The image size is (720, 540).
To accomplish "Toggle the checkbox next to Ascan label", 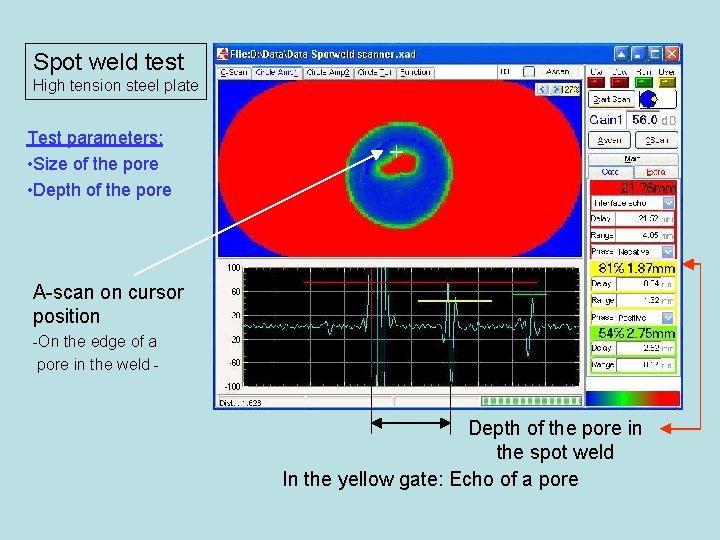I will (529, 72).
